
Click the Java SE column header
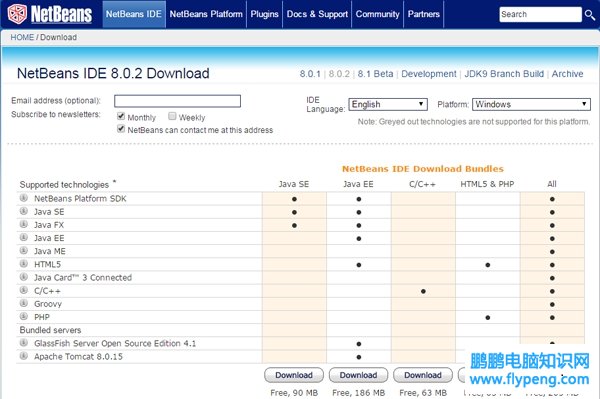pyautogui.click(x=294, y=184)
